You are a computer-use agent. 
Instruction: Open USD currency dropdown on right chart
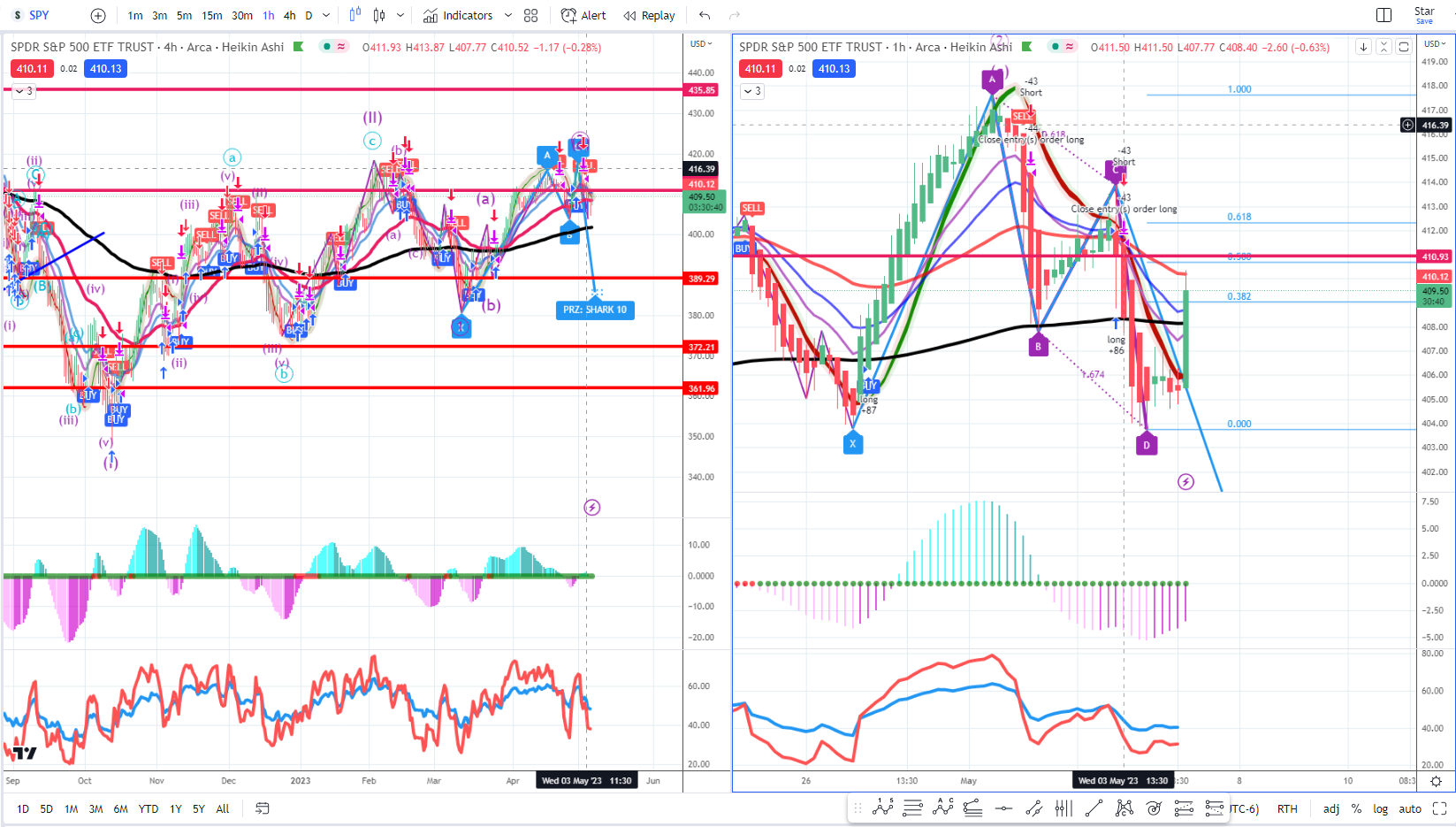coord(1435,43)
